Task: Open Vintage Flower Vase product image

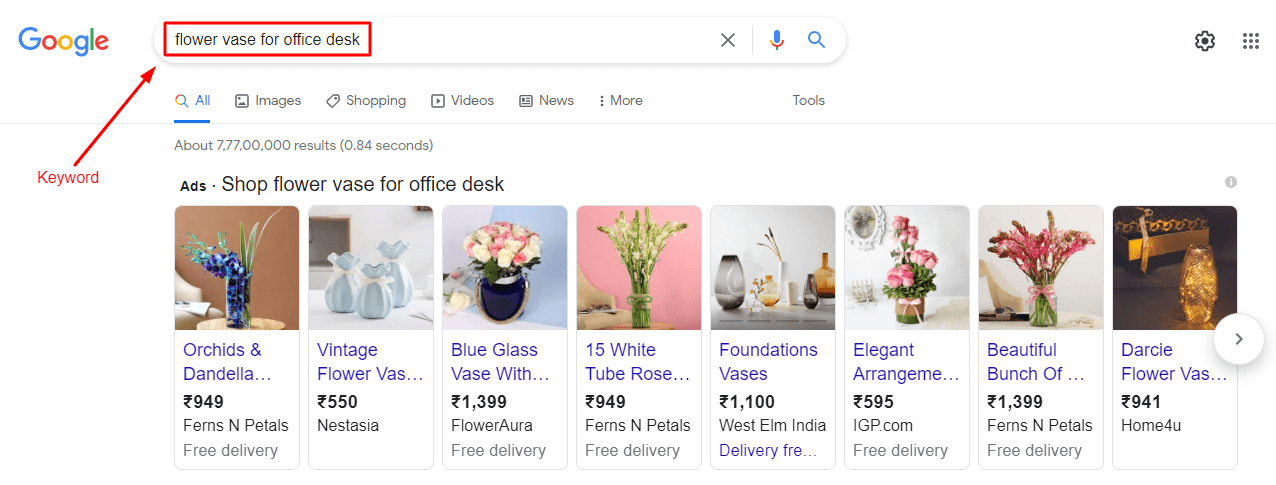Action: tap(371, 268)
